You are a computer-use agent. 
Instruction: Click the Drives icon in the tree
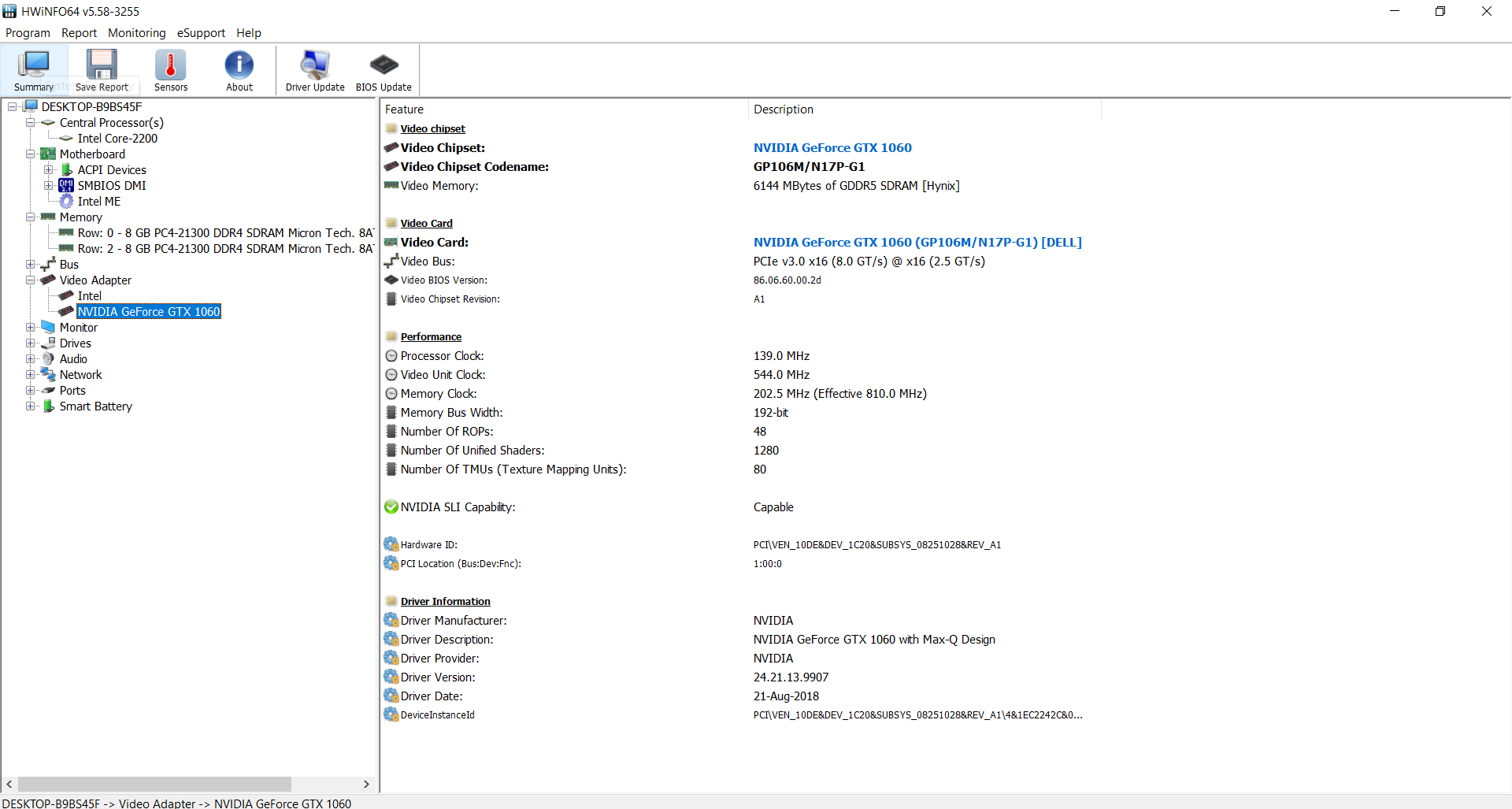(48, 343)
